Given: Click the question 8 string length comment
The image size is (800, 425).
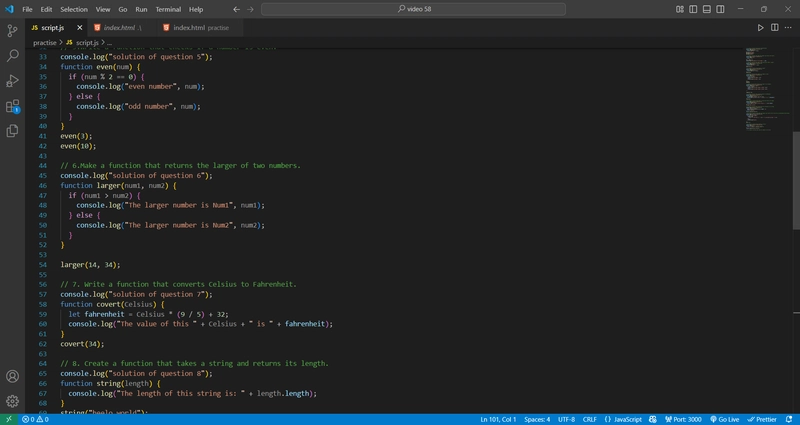Looking at the screenshot, I should tap(194, 363).
